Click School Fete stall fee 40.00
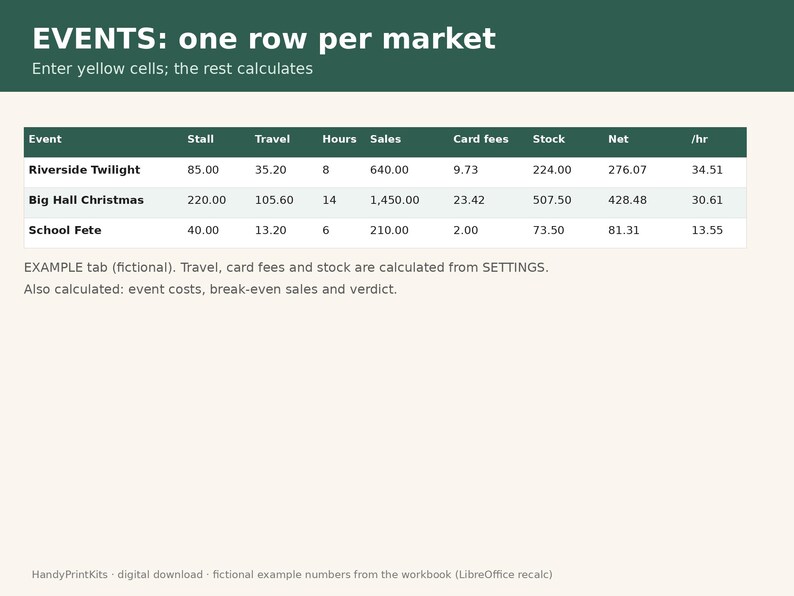Image resolution: width=794 pixels, height=596 pixels. pyautogui.click(x=203, y=230)
